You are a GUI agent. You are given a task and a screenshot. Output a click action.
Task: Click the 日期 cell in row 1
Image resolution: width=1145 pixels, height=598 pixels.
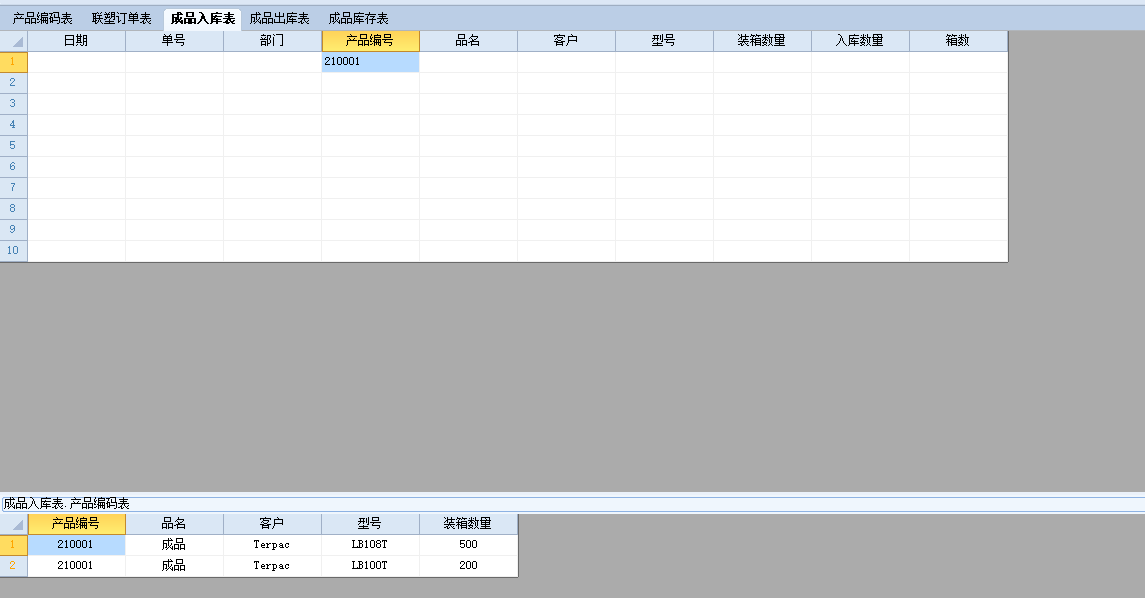pos(76,62)
